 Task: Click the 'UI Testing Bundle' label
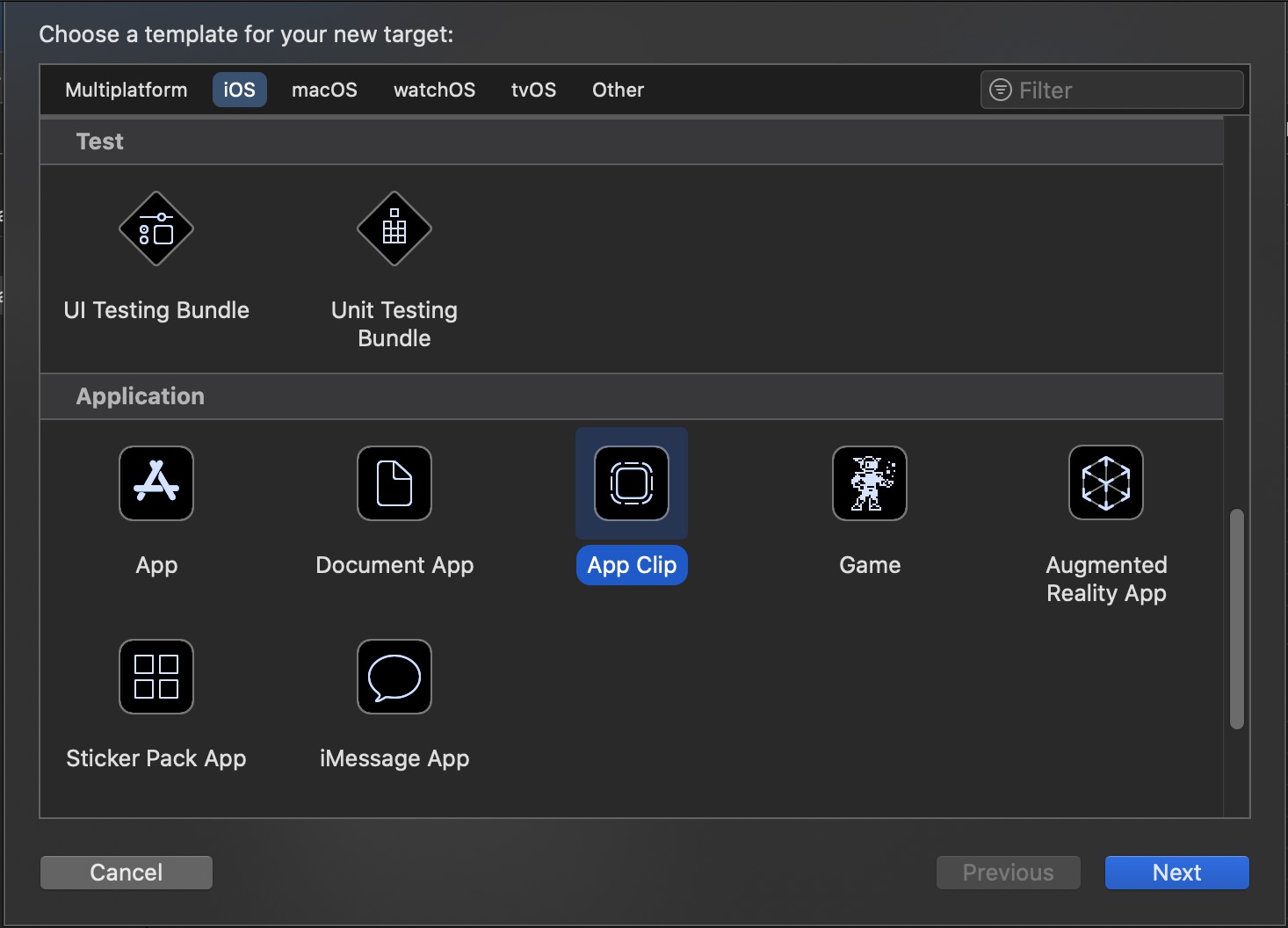tap(156, 310)
